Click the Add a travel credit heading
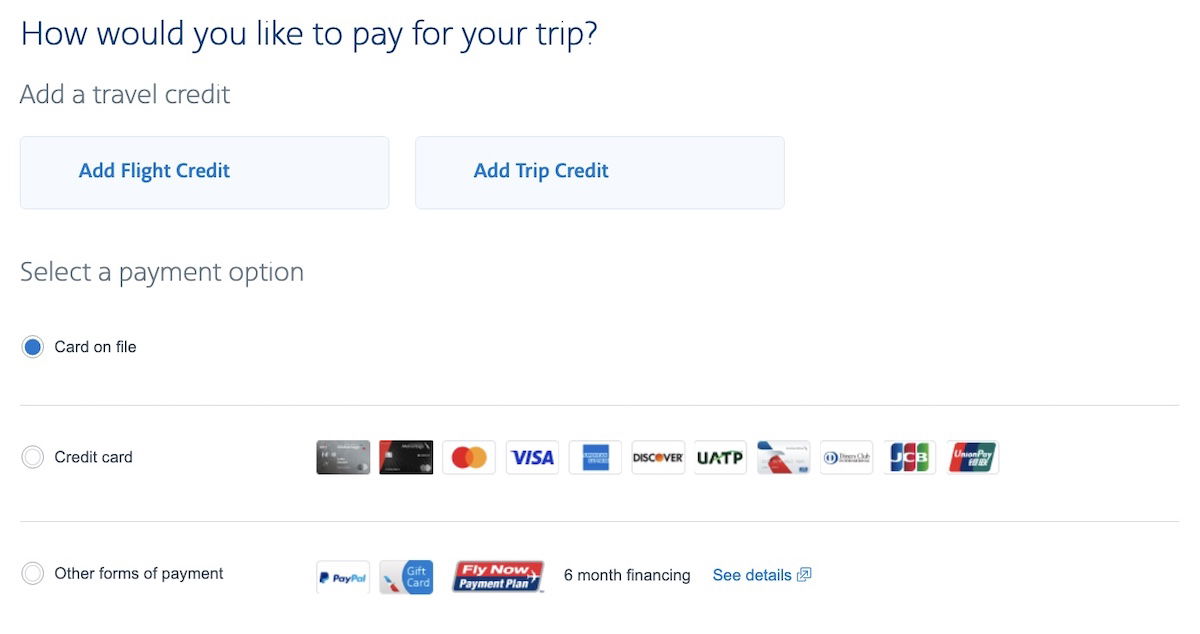 point(124,94)
